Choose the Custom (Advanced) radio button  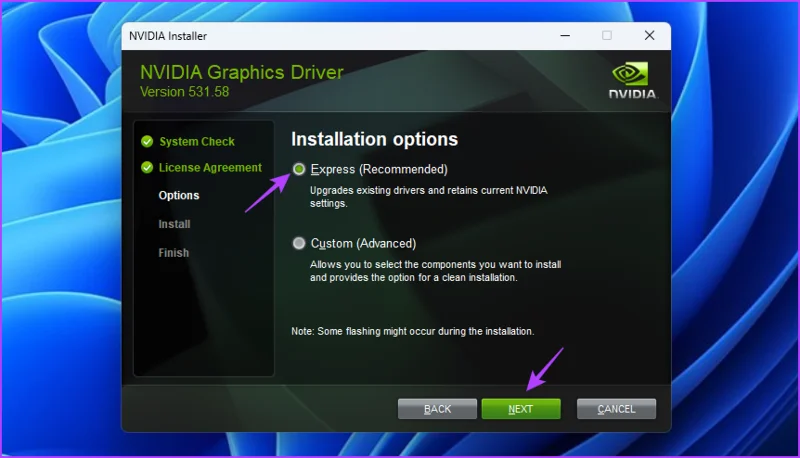(299, 243)
